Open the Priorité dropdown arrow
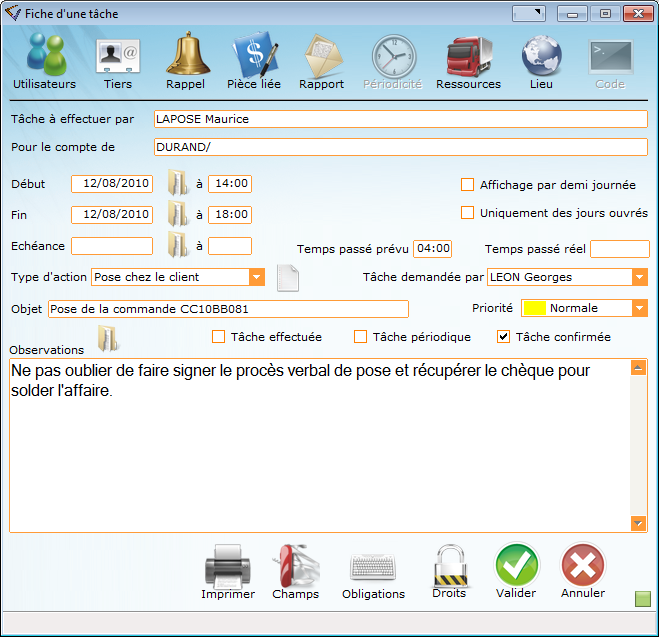Screen dimensions: 659x637 pyautogui.click(x=640, y=308)
